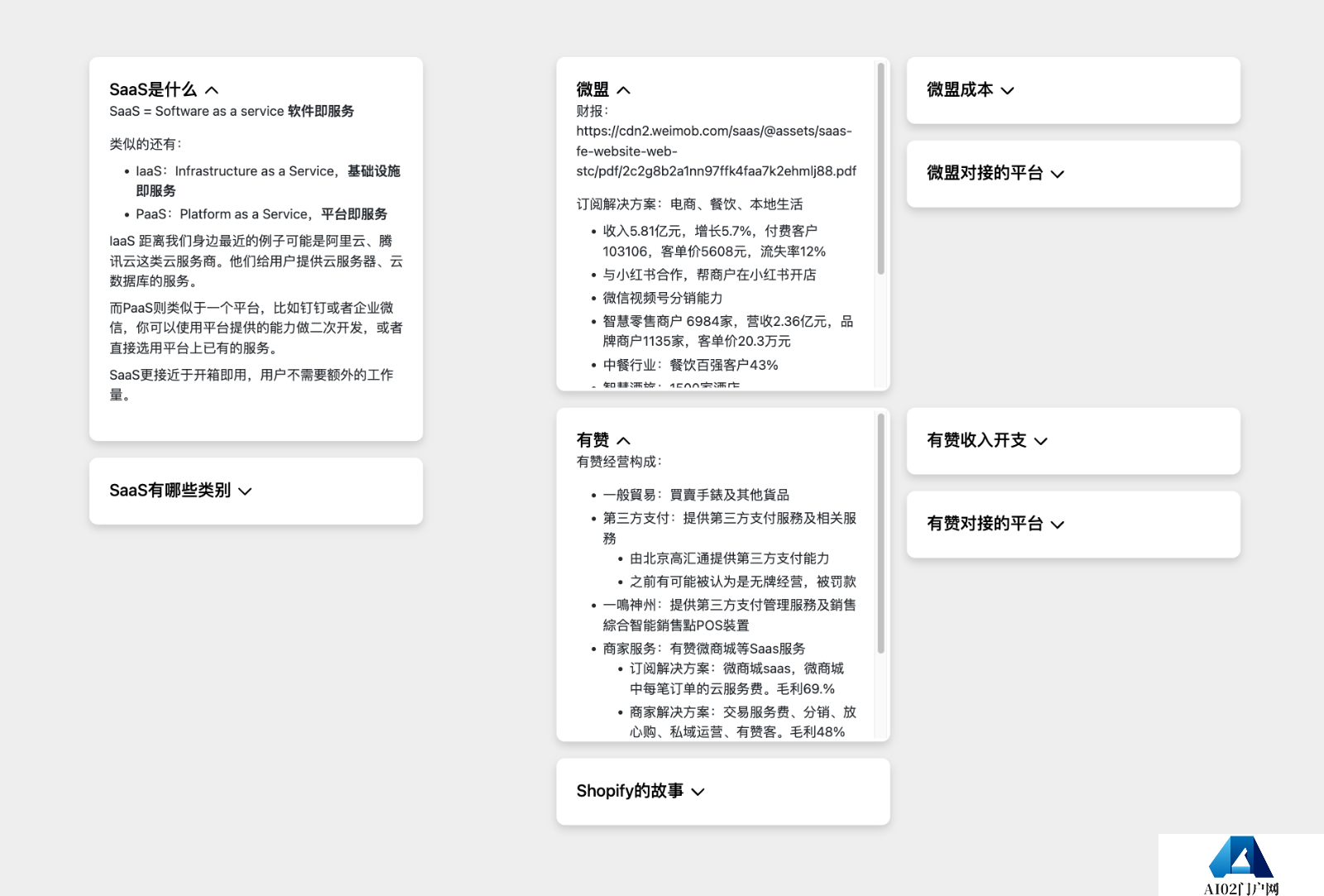Click the 微盟 card heading
This screenshot has height=896, width=1324.
click(592, 89)
